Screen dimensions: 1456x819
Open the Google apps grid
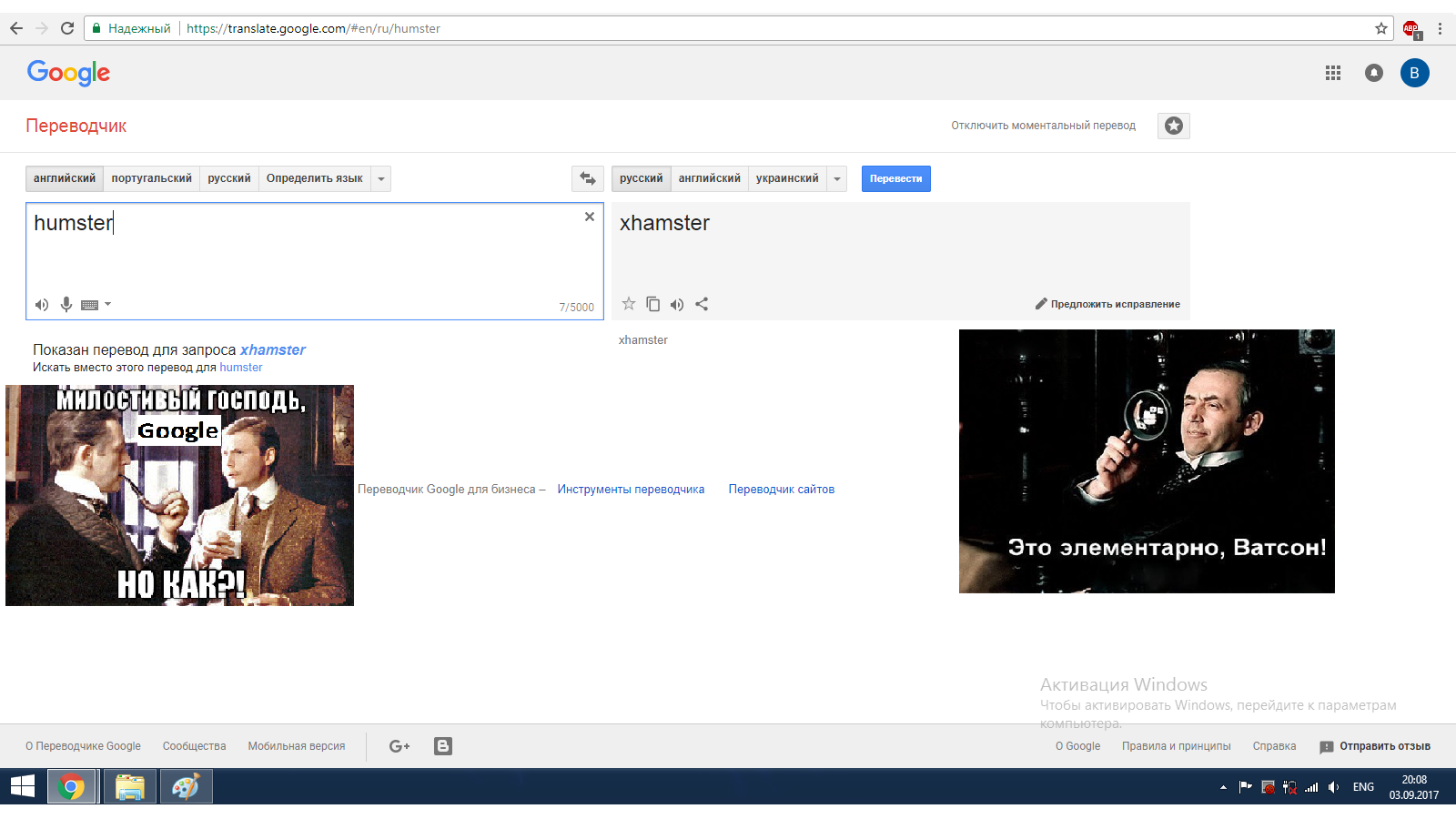click(x=1333, y=73)
